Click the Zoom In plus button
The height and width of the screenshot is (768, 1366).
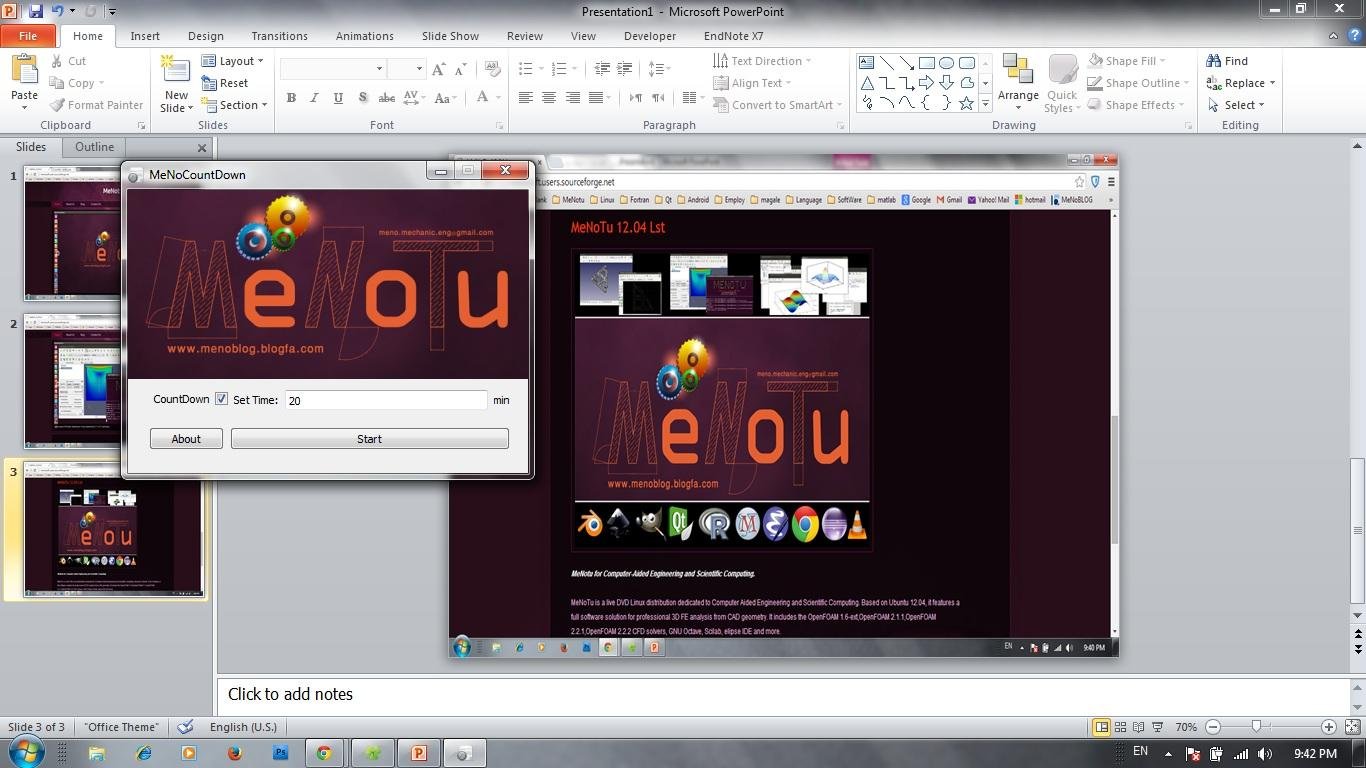[x=1328, y=727]
